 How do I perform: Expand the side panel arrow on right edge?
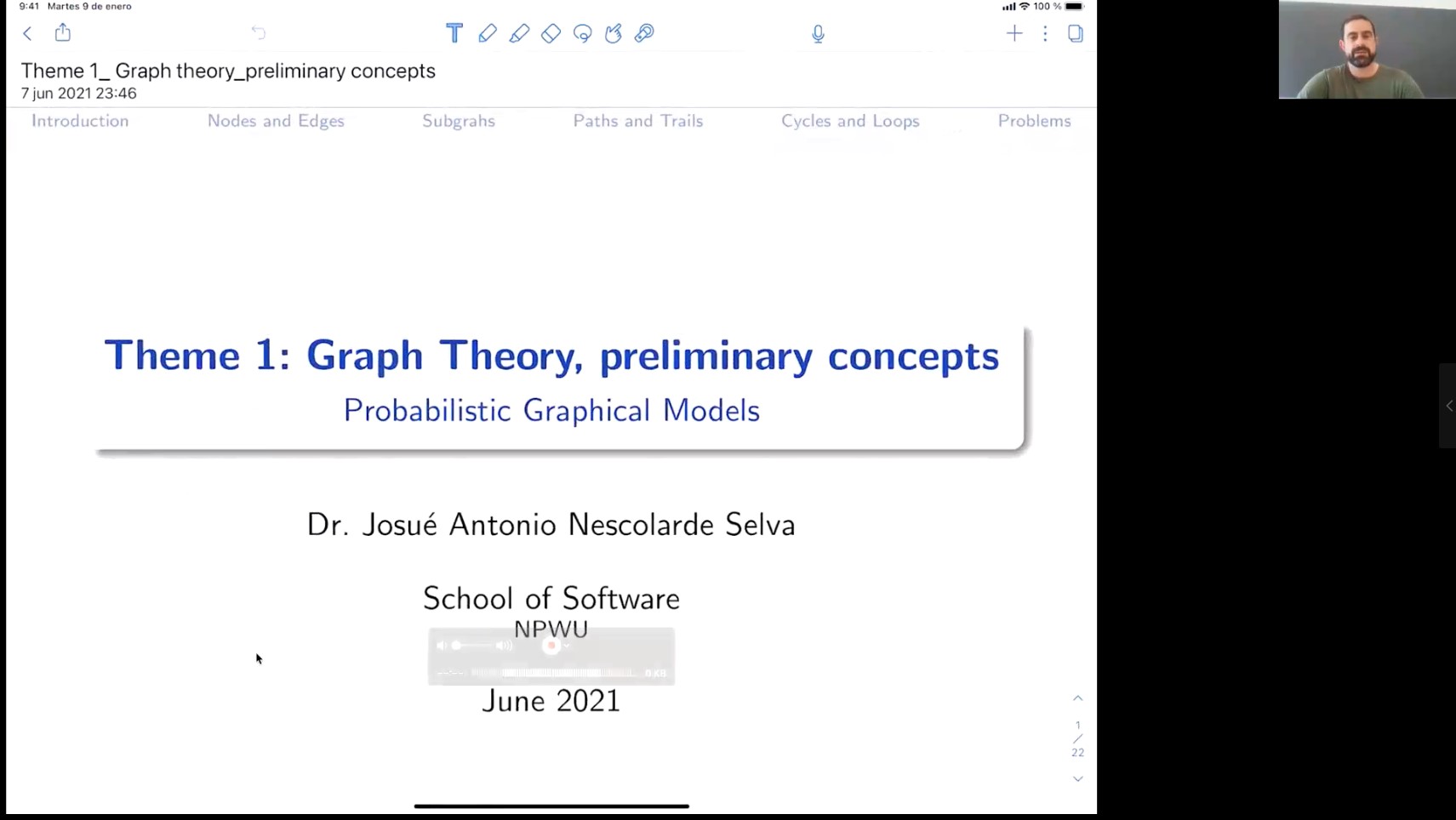(1448, 406)
